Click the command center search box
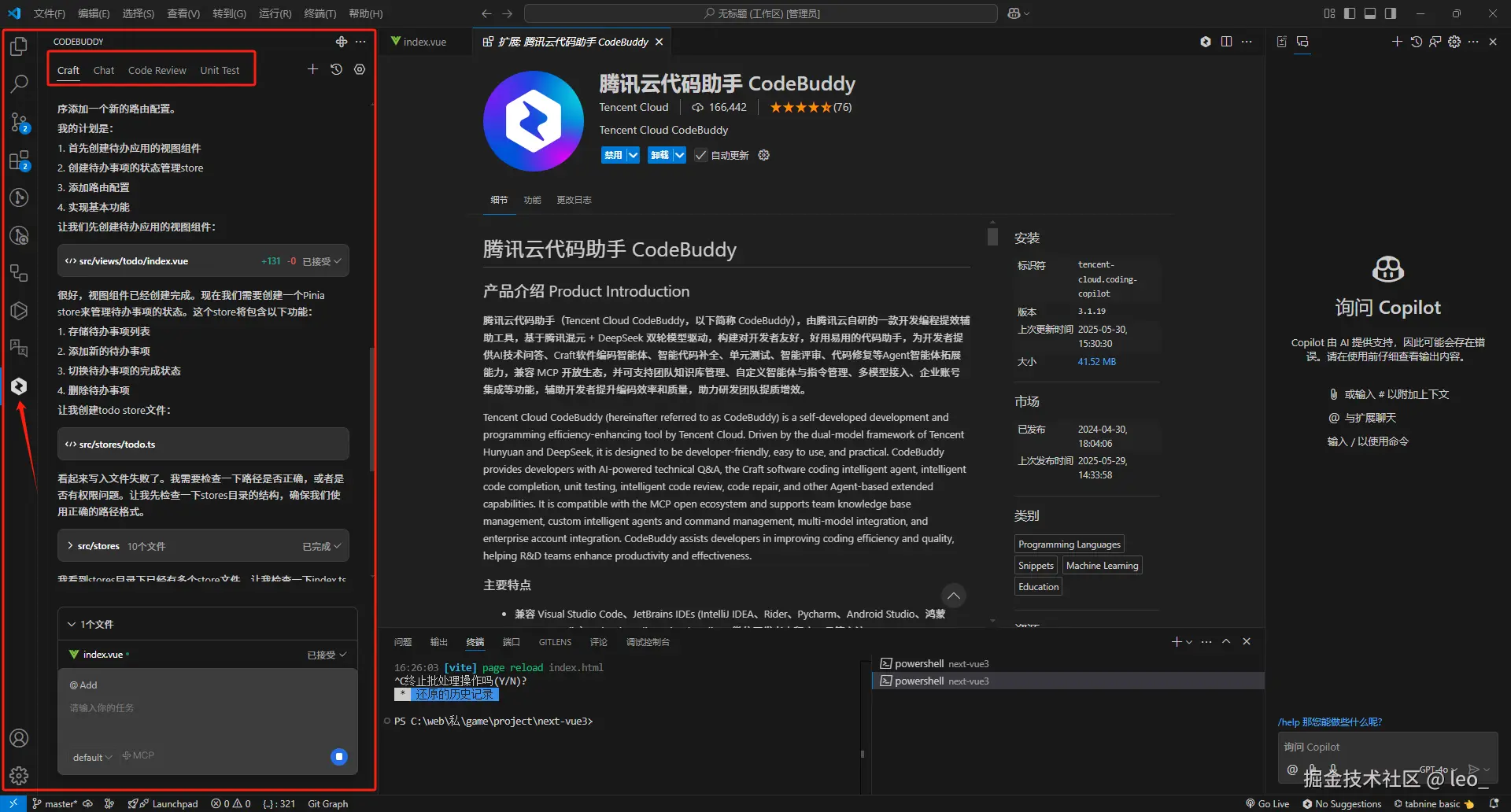Screen dimensions: 1511x812 click(x=760, y=13)
